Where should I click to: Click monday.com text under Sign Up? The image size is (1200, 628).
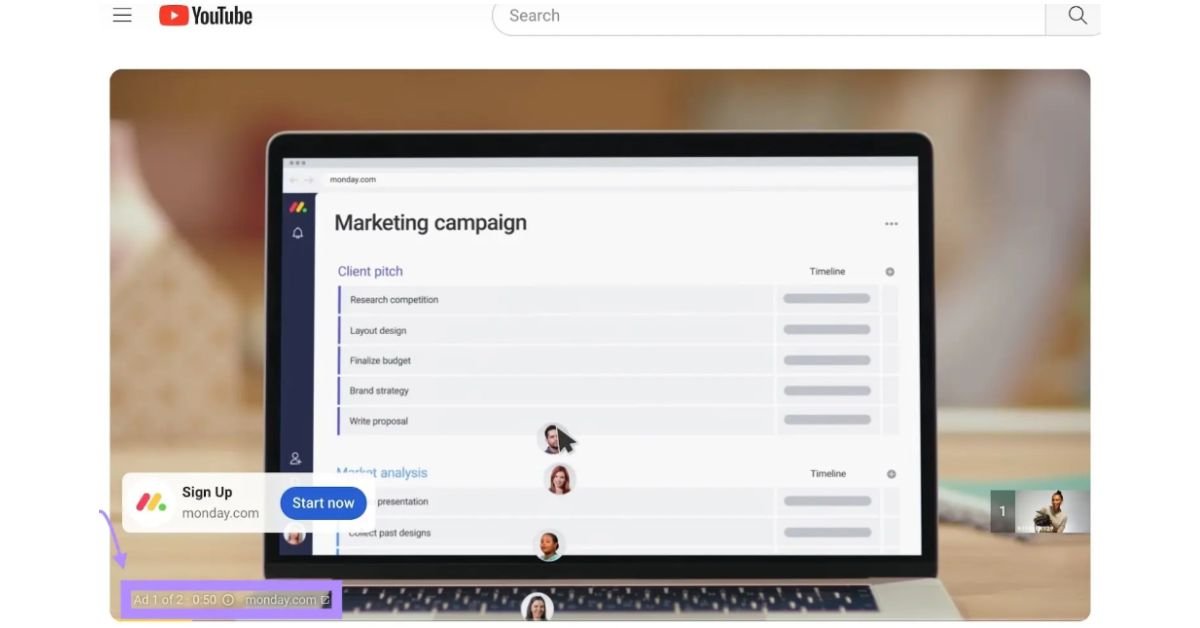(220, 513)
